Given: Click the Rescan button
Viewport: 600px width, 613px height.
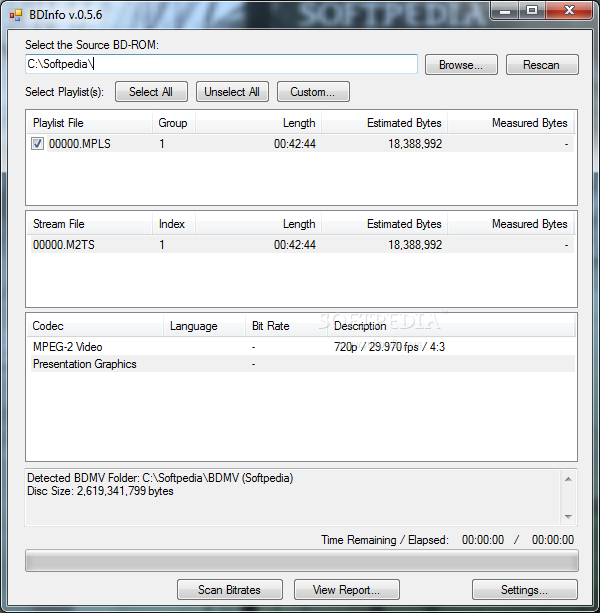Looking at the screenshot, I should [542, 65].
